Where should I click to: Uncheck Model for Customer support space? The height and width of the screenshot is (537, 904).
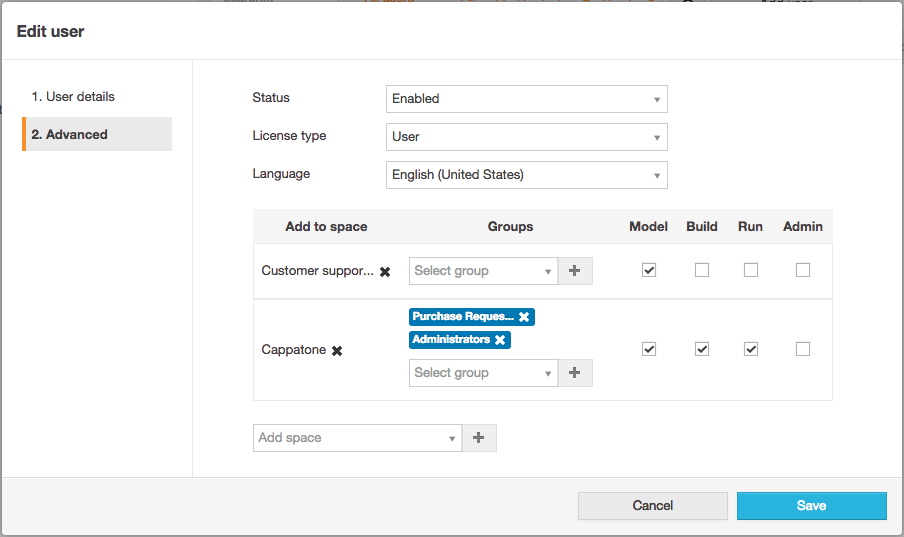point(649,270)
